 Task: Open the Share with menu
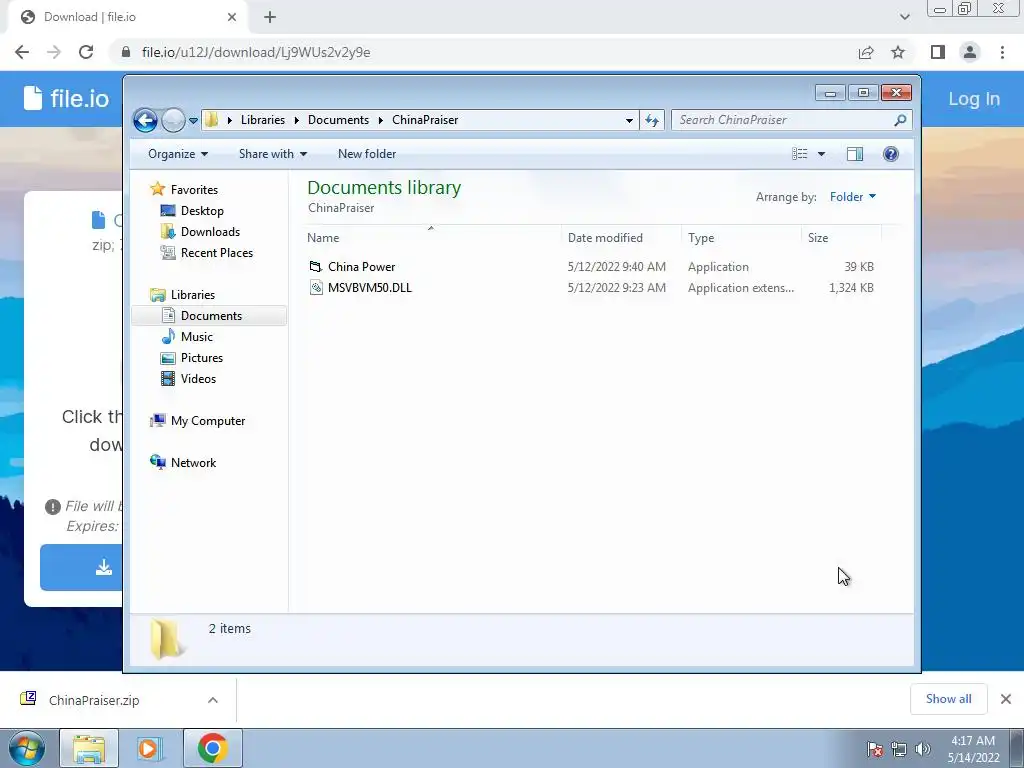272,154
